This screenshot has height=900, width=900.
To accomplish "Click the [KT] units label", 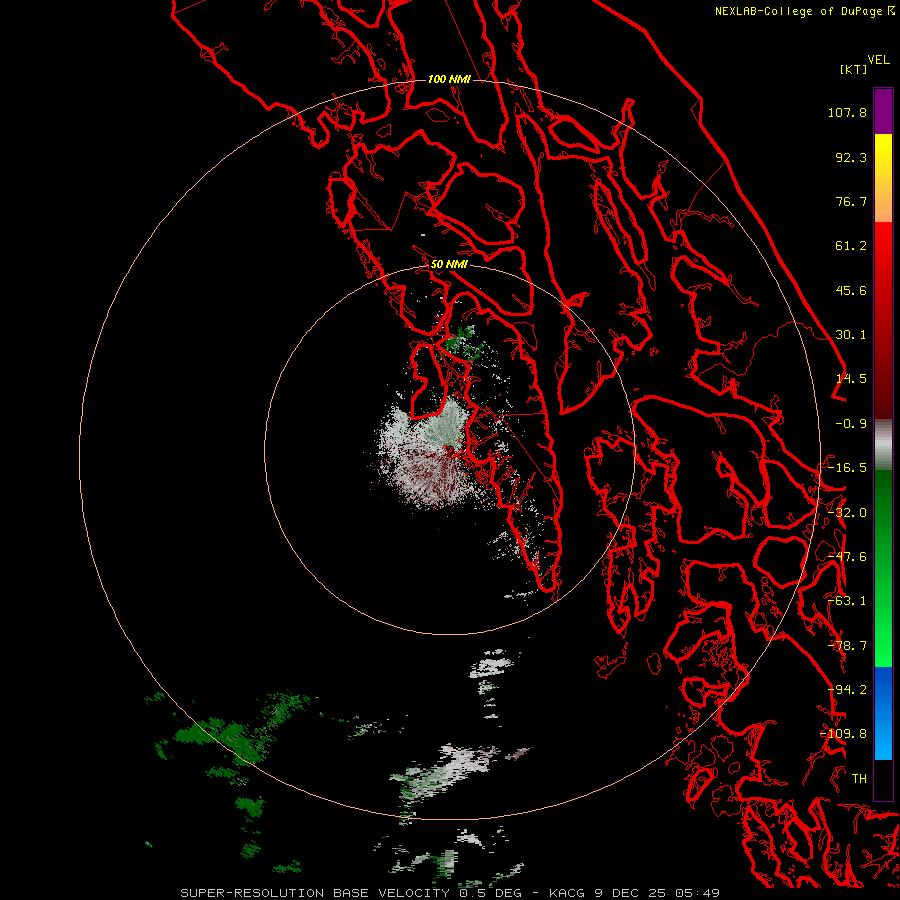I will (854, 69).
